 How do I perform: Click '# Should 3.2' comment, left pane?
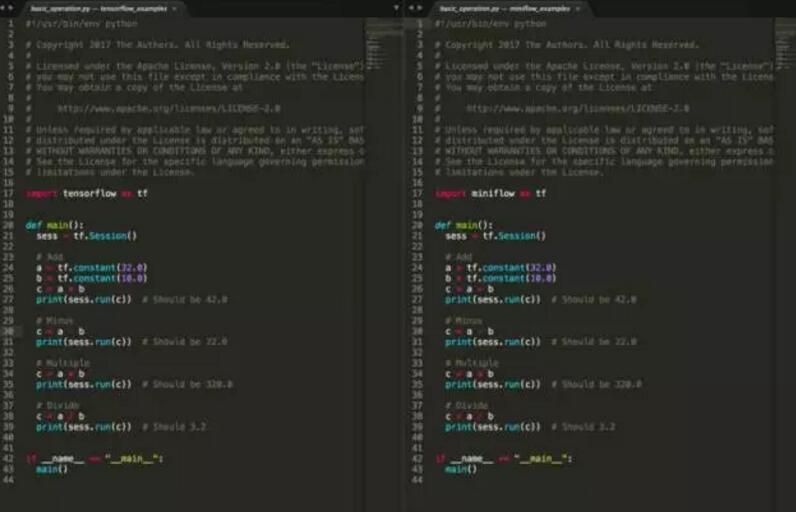click(174, 426)
